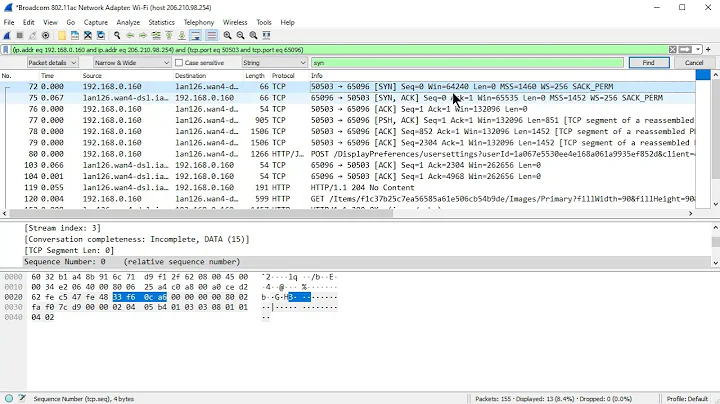
Task: Apply the display filter arrow
Action: pyautogui.click(x=685, y=50)
